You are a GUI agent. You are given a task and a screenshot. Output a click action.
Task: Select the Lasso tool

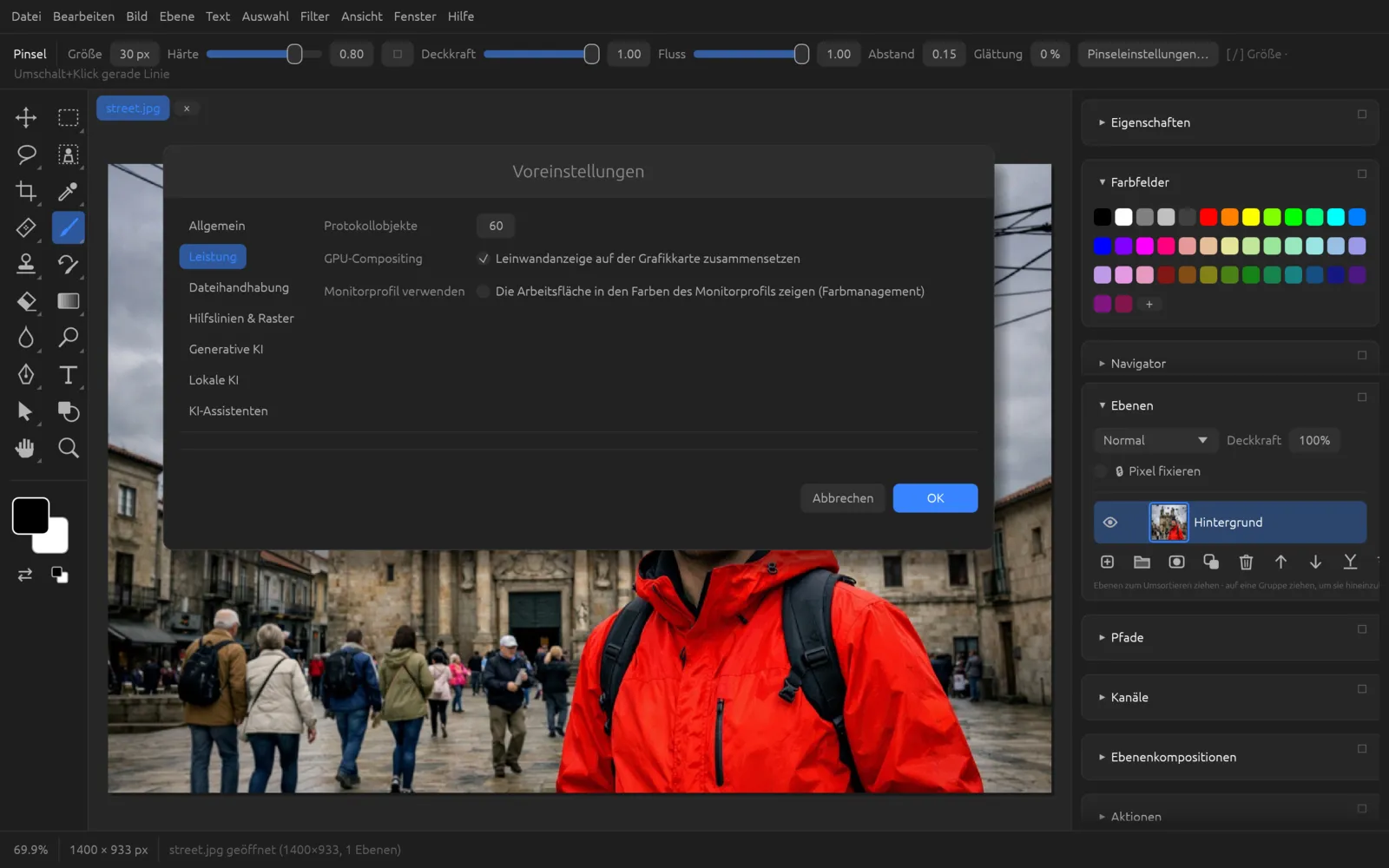pyautogui.click(x=26, y=155)
